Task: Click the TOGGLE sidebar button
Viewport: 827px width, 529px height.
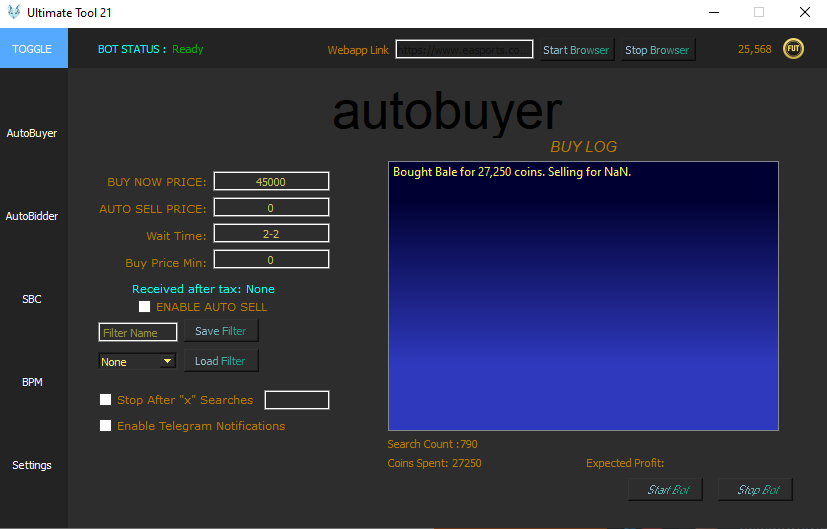Action: pyautogui.click(x=32, y=49)
